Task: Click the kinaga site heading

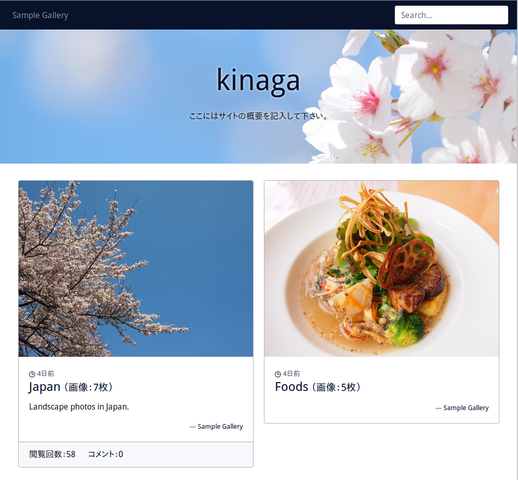Action: pos(258,80)
